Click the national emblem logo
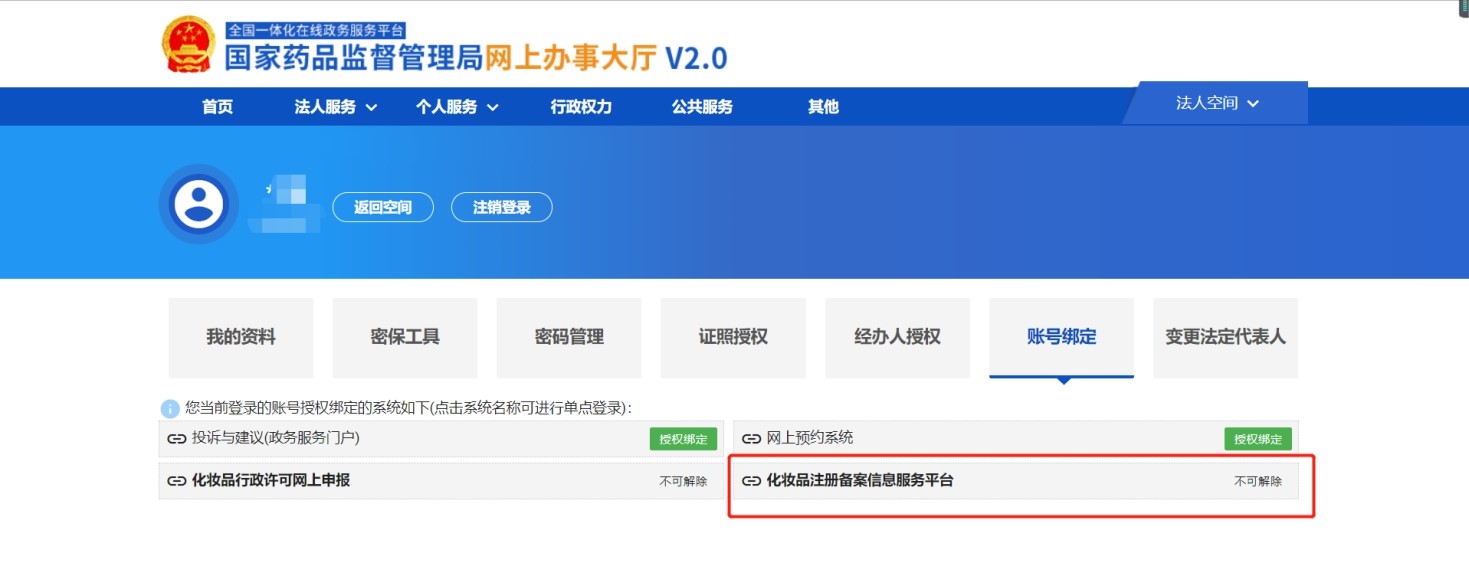 point(190,42)
